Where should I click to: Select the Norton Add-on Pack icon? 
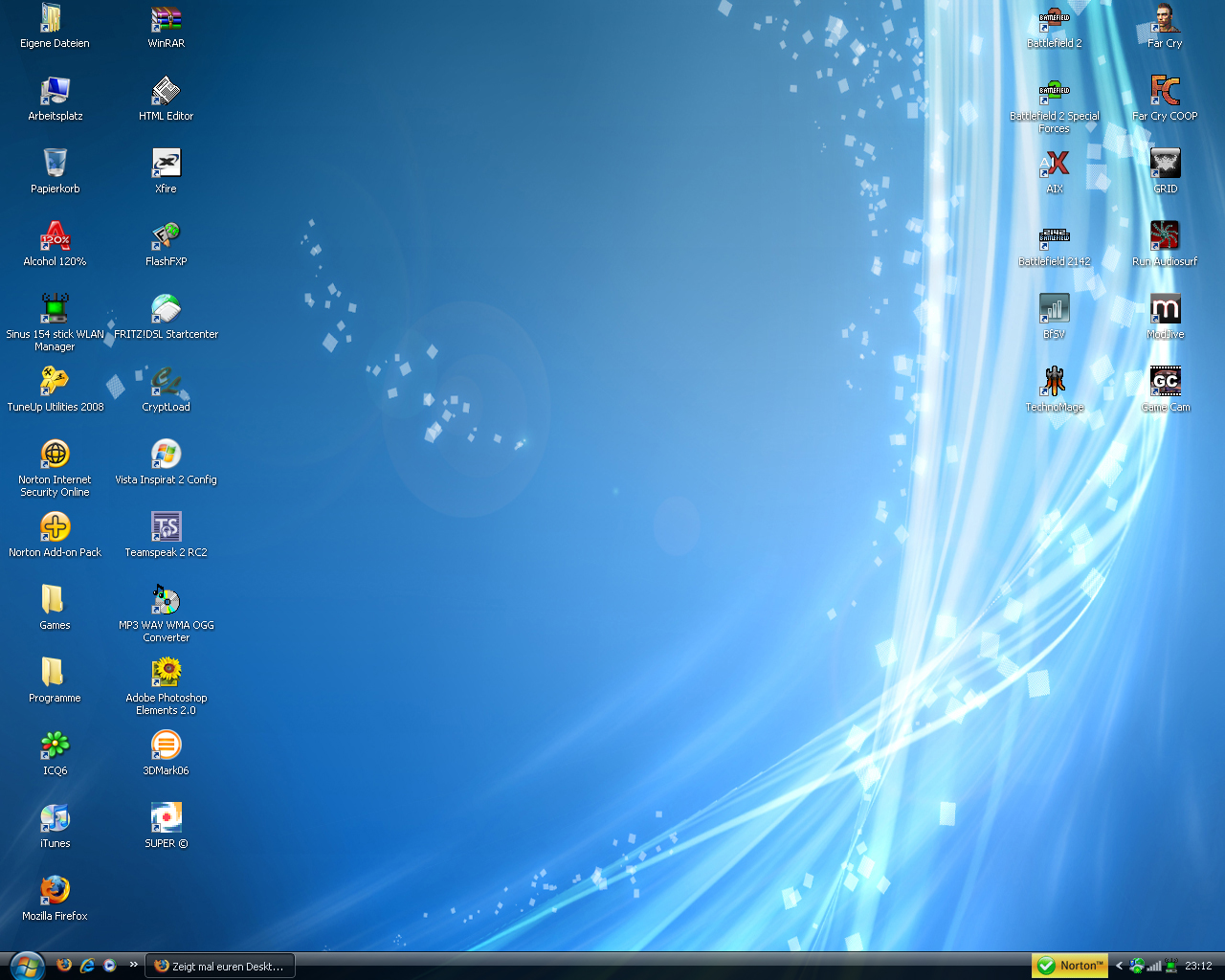click(x=55, y=528)
